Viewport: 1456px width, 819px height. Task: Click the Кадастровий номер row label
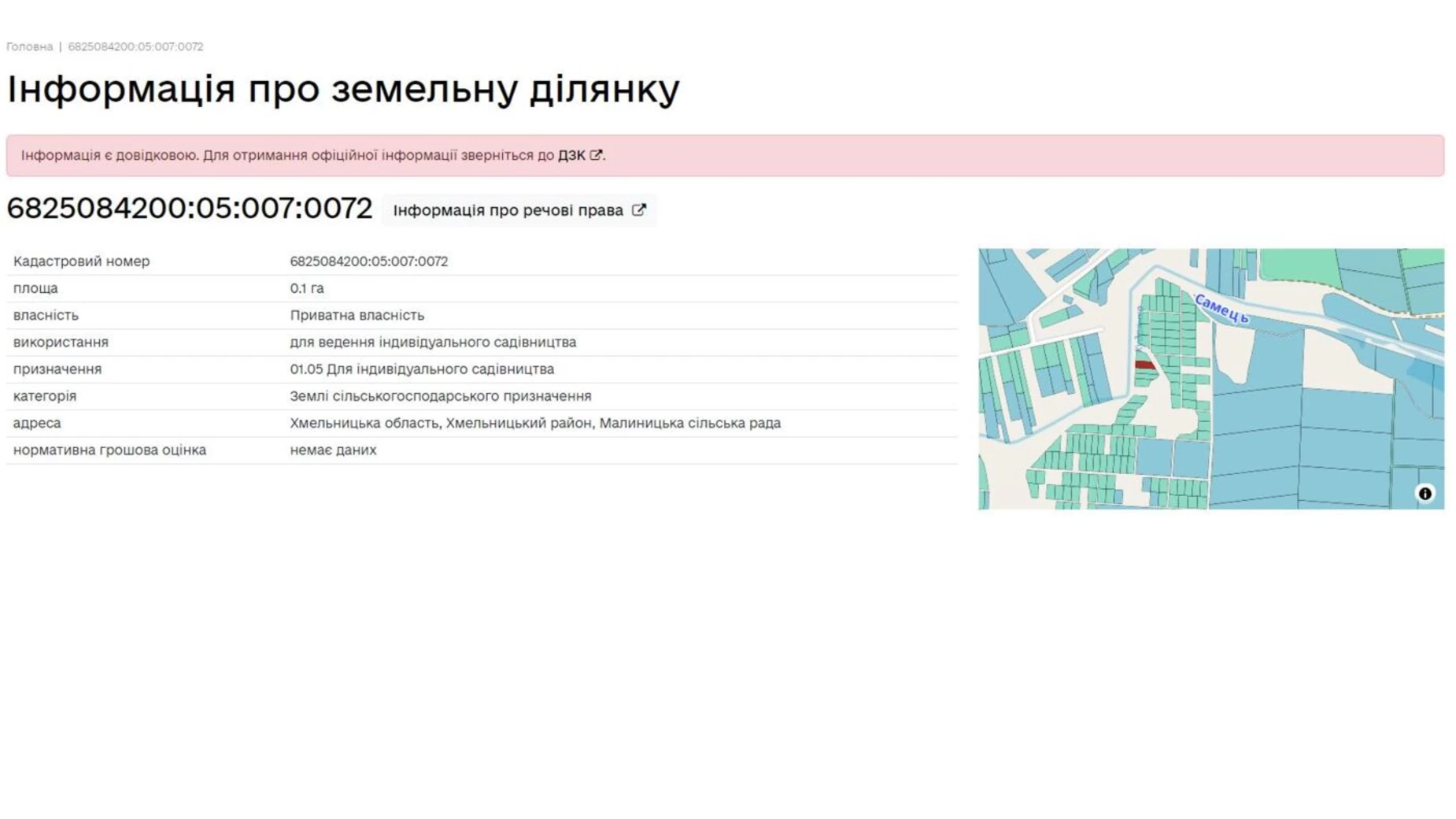pos(81,261)
